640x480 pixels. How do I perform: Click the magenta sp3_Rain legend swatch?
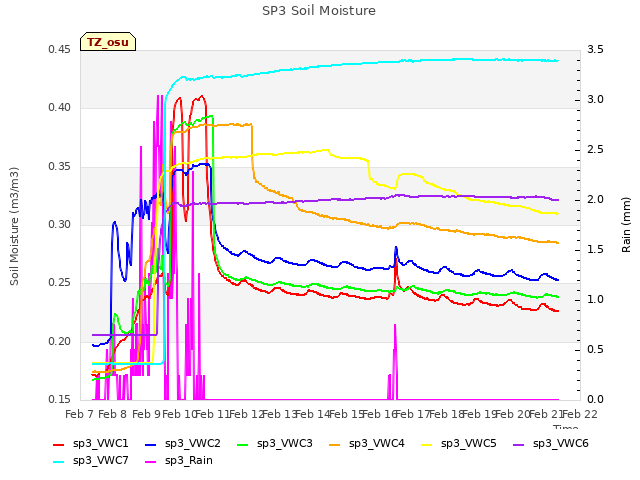tap(151, 462)
